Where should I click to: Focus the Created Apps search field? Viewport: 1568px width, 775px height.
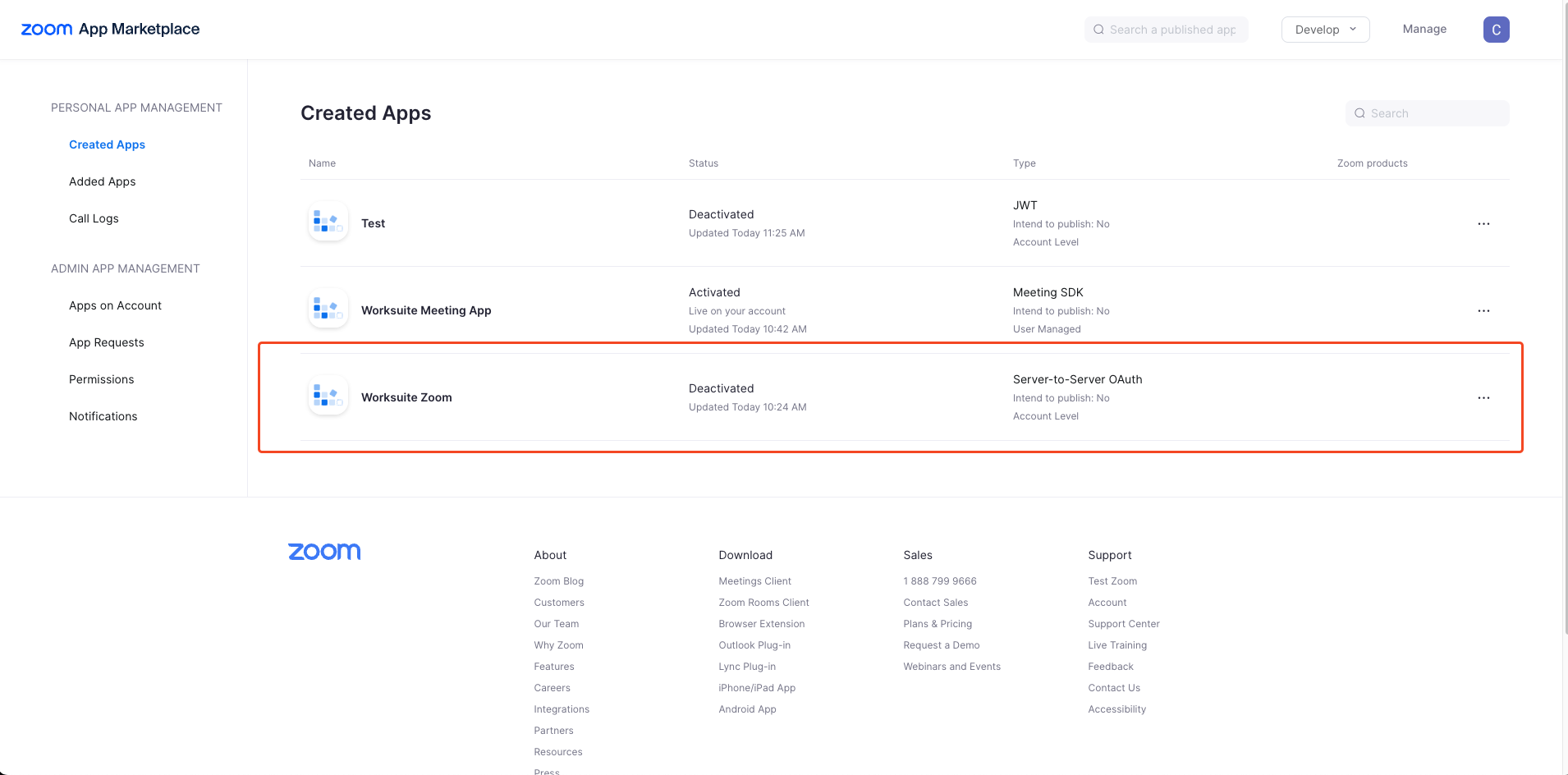pyautogui.click(x=1427, y=113)
